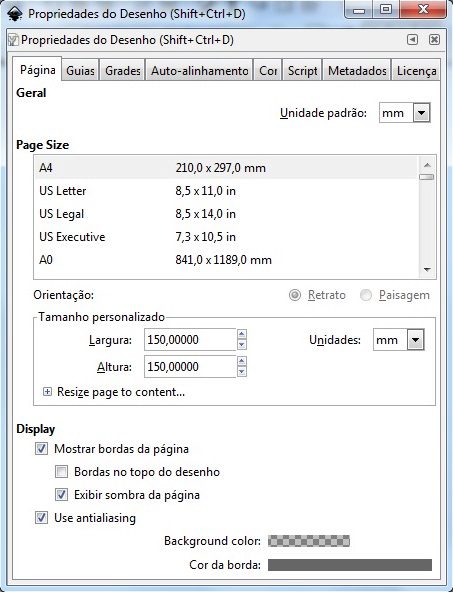
Task: Click the dialog document icon beside panel title
Action: click(x=13, y=40)
